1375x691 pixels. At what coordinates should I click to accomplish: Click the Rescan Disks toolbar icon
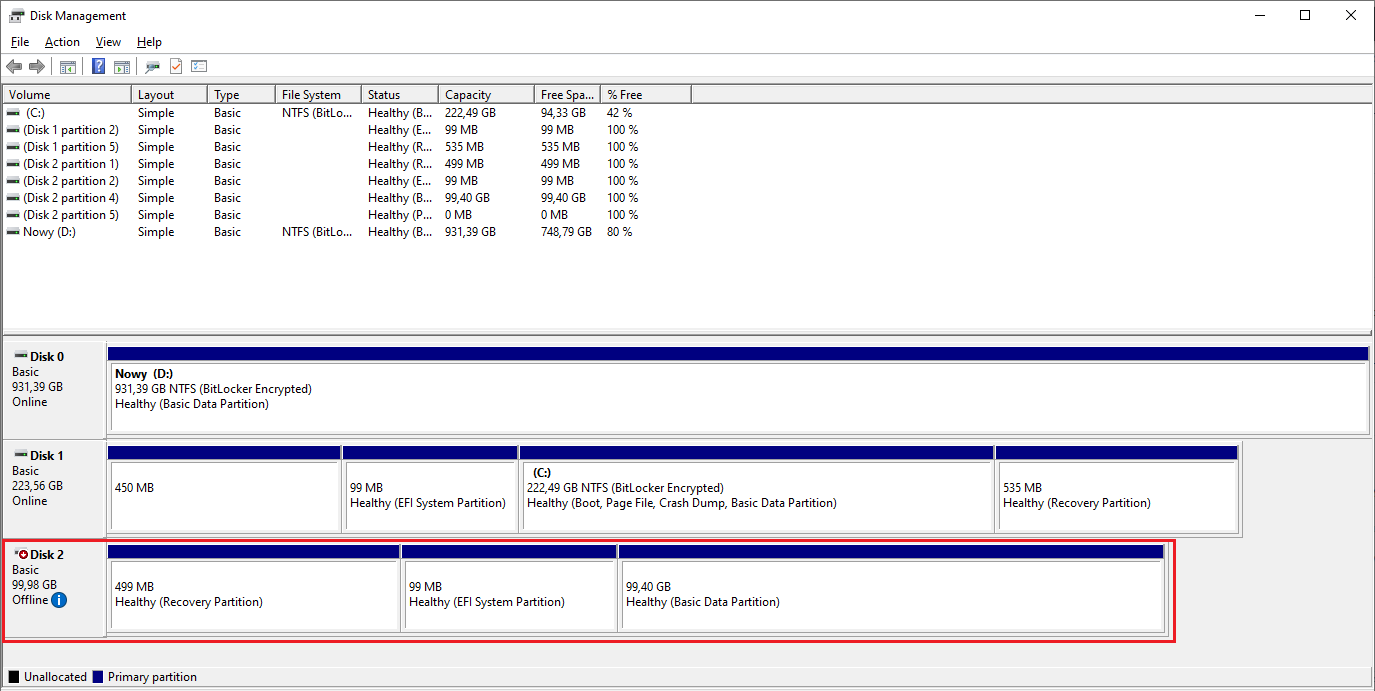(x=152, y=67)
